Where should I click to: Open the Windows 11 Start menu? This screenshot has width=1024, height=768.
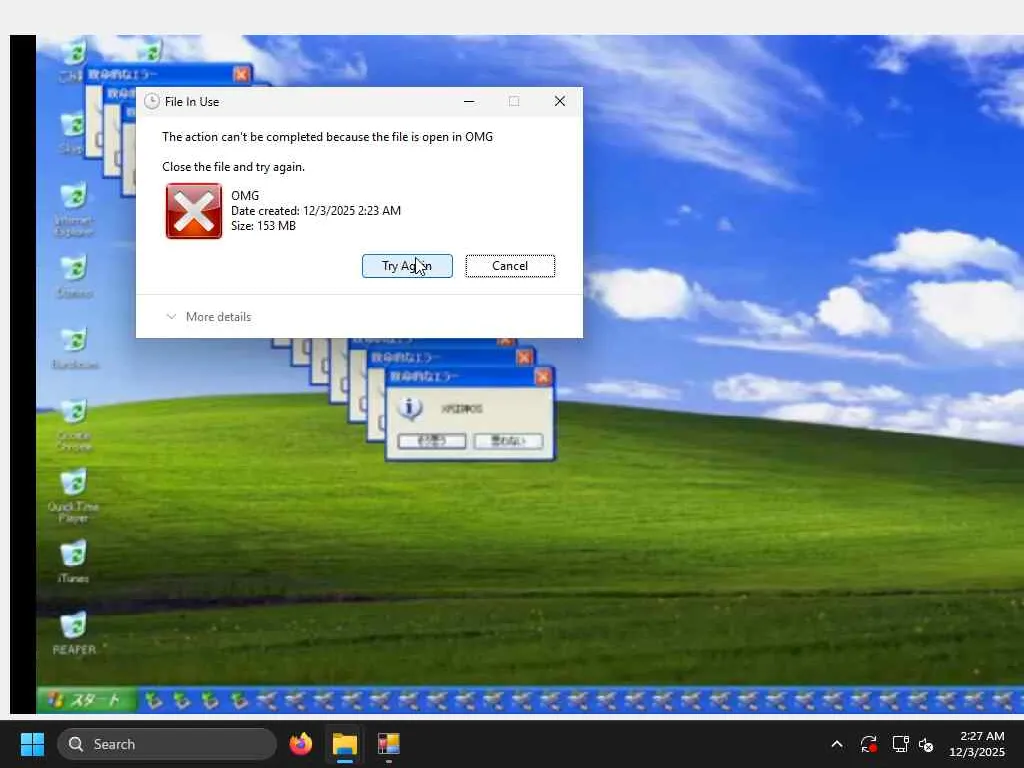pos(32,744)
